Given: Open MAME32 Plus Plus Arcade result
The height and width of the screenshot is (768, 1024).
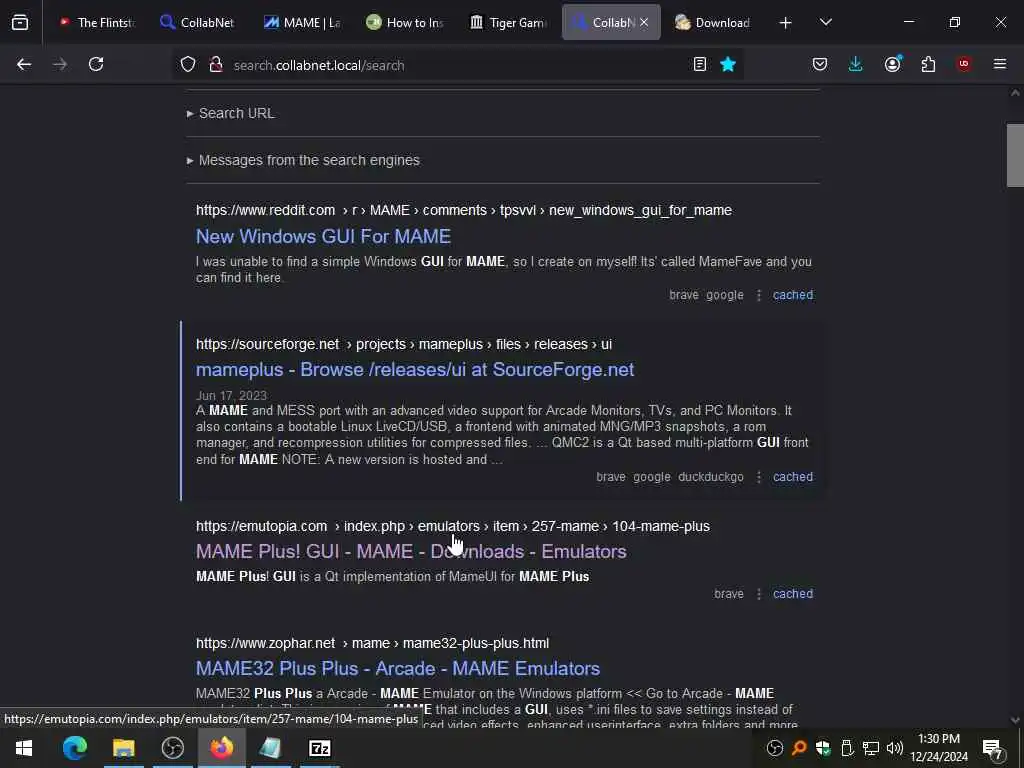Looking at the screenshot, I should 398,668.
